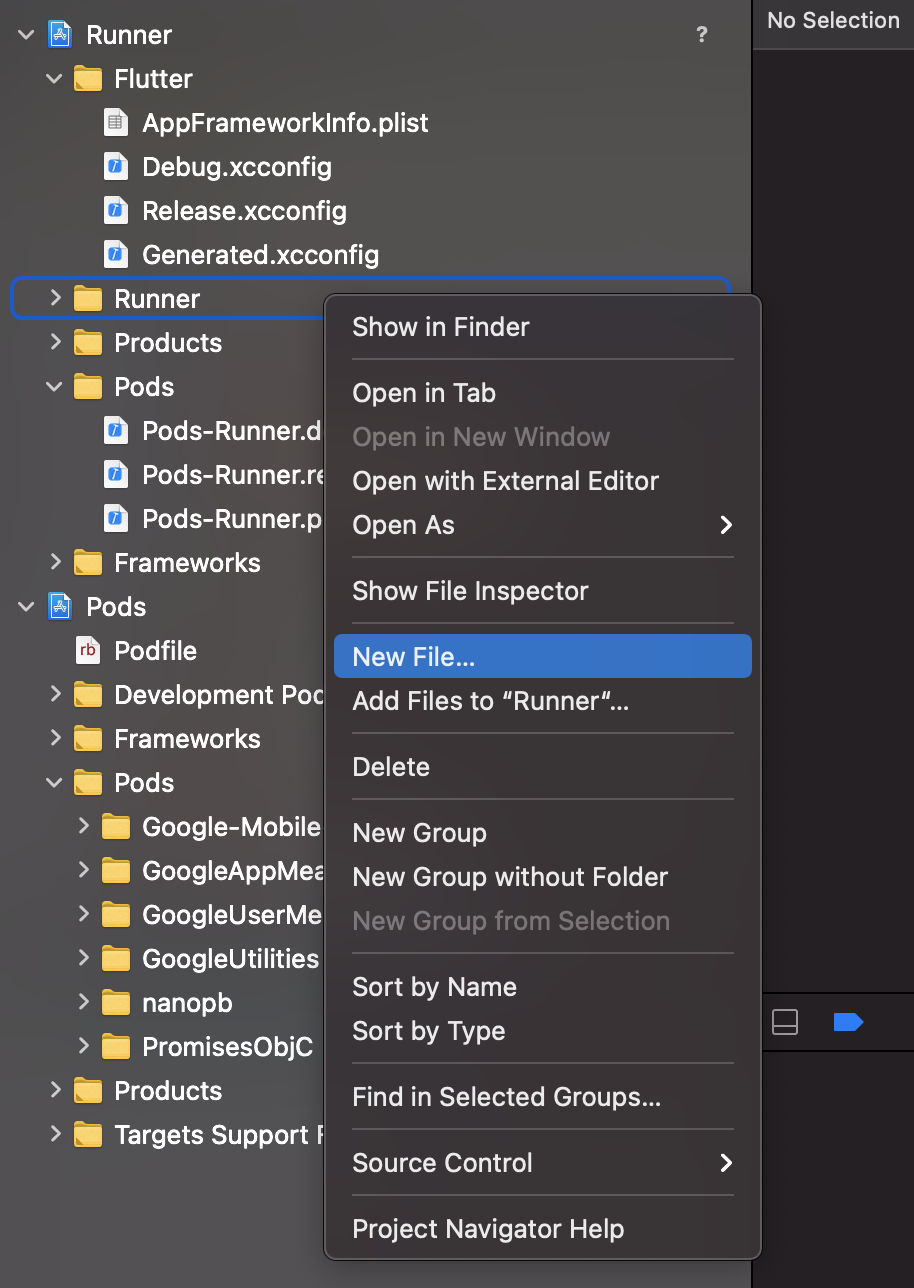Choose New File… from the context menu

[x=414, y=657]
